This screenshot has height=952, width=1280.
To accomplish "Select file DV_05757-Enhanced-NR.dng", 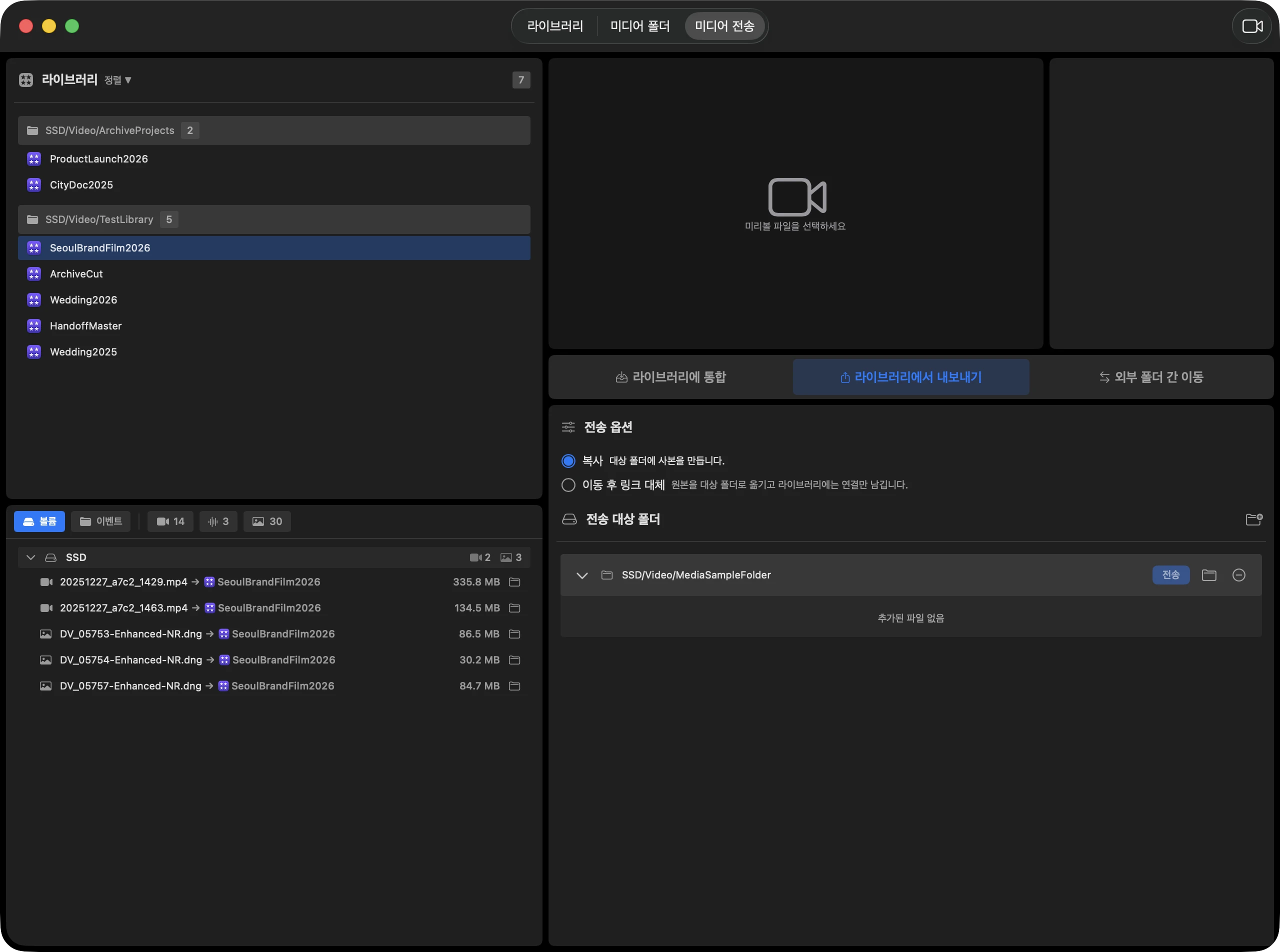I will [274, 686].
